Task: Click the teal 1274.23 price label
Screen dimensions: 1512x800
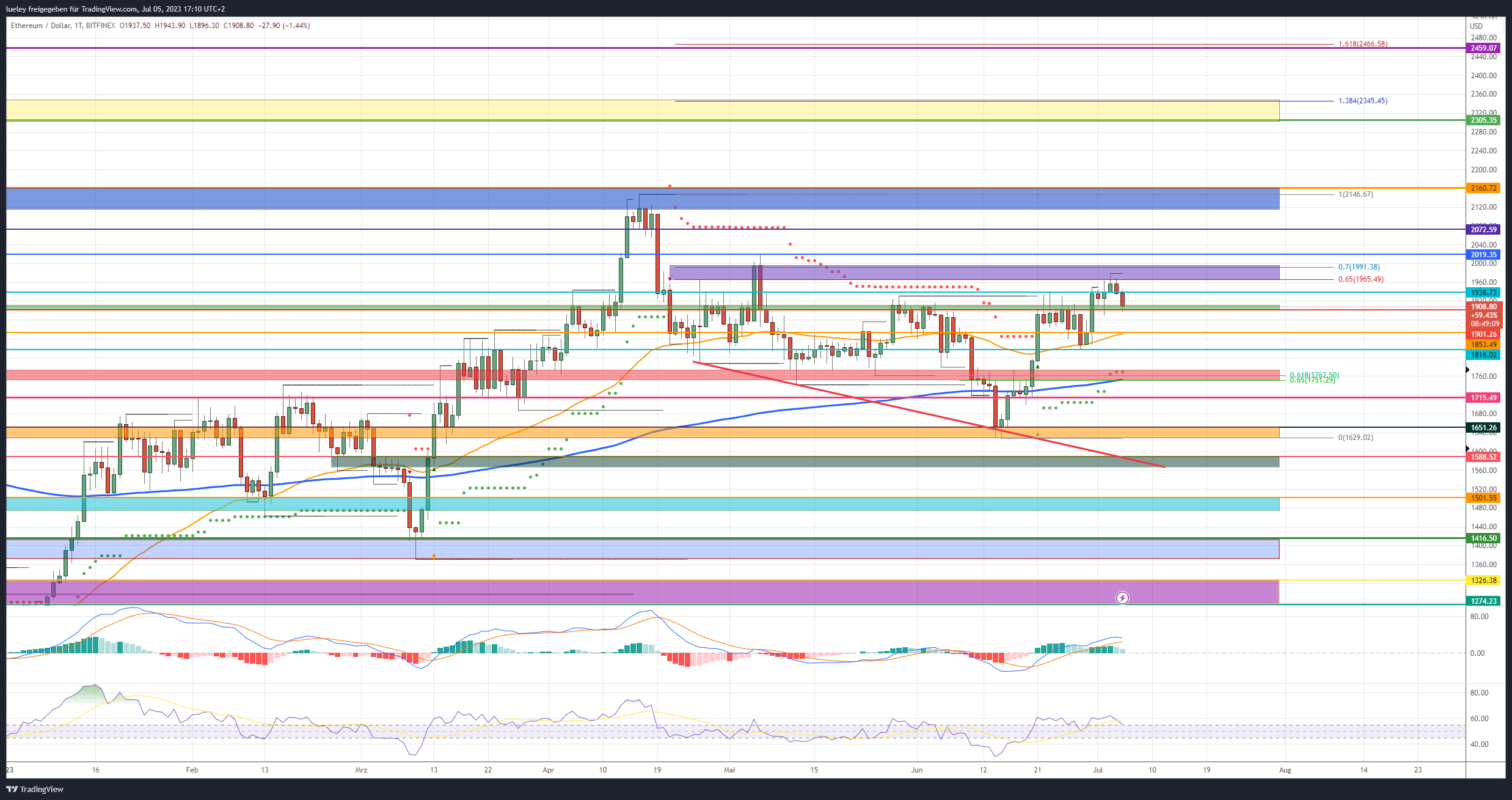Action: (1483, 601)
